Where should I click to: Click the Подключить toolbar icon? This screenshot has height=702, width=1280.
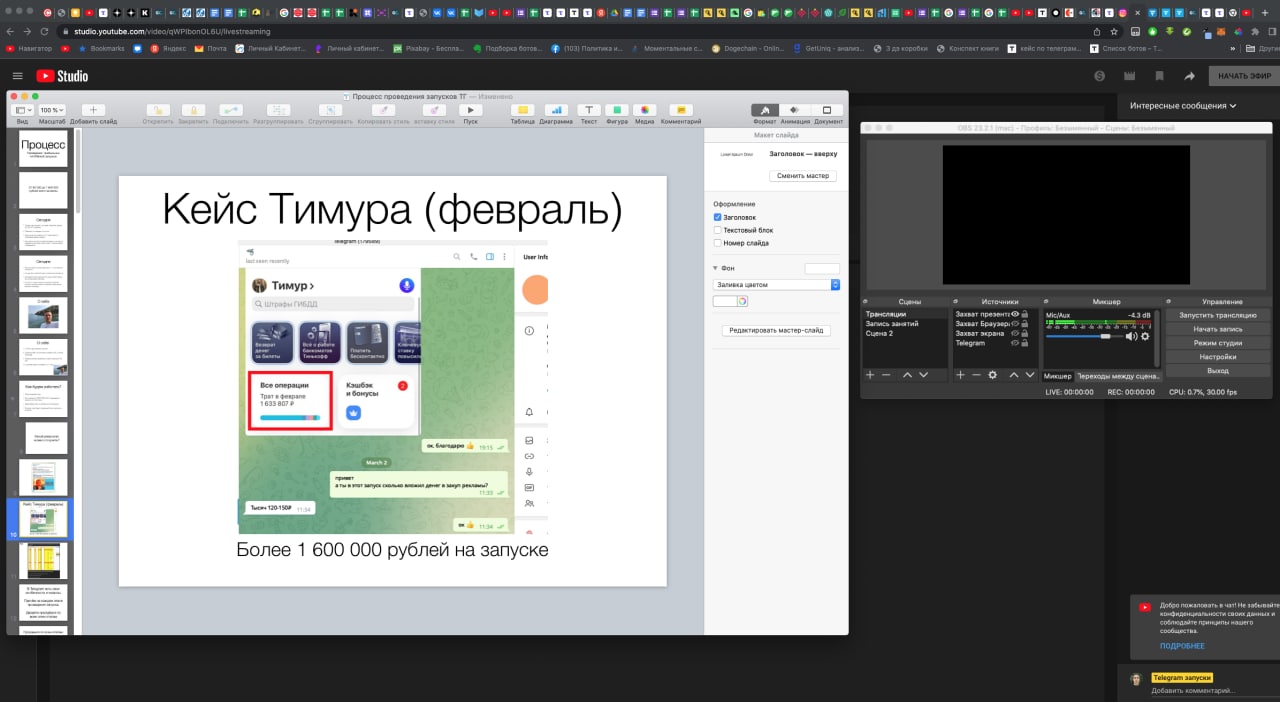pos(231,110)
